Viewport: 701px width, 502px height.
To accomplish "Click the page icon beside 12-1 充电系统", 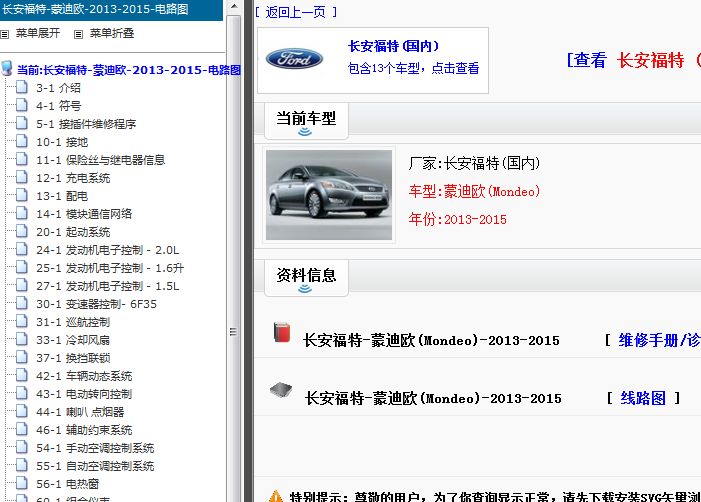I will pyautogui.click(x=21, y=177).
